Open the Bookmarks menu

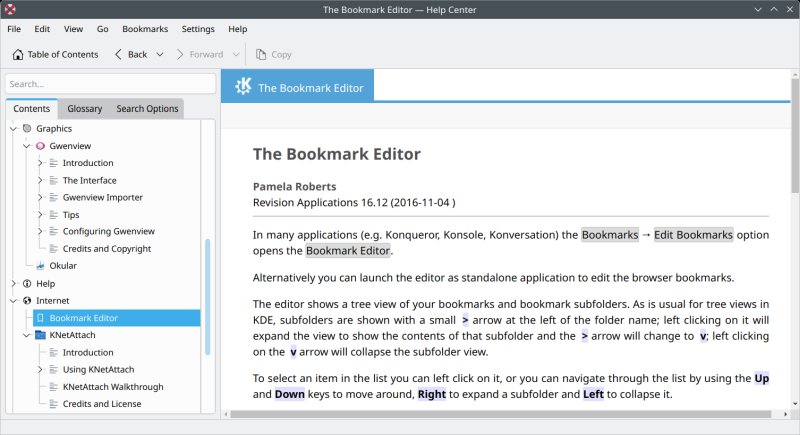(x=145, y=29)
